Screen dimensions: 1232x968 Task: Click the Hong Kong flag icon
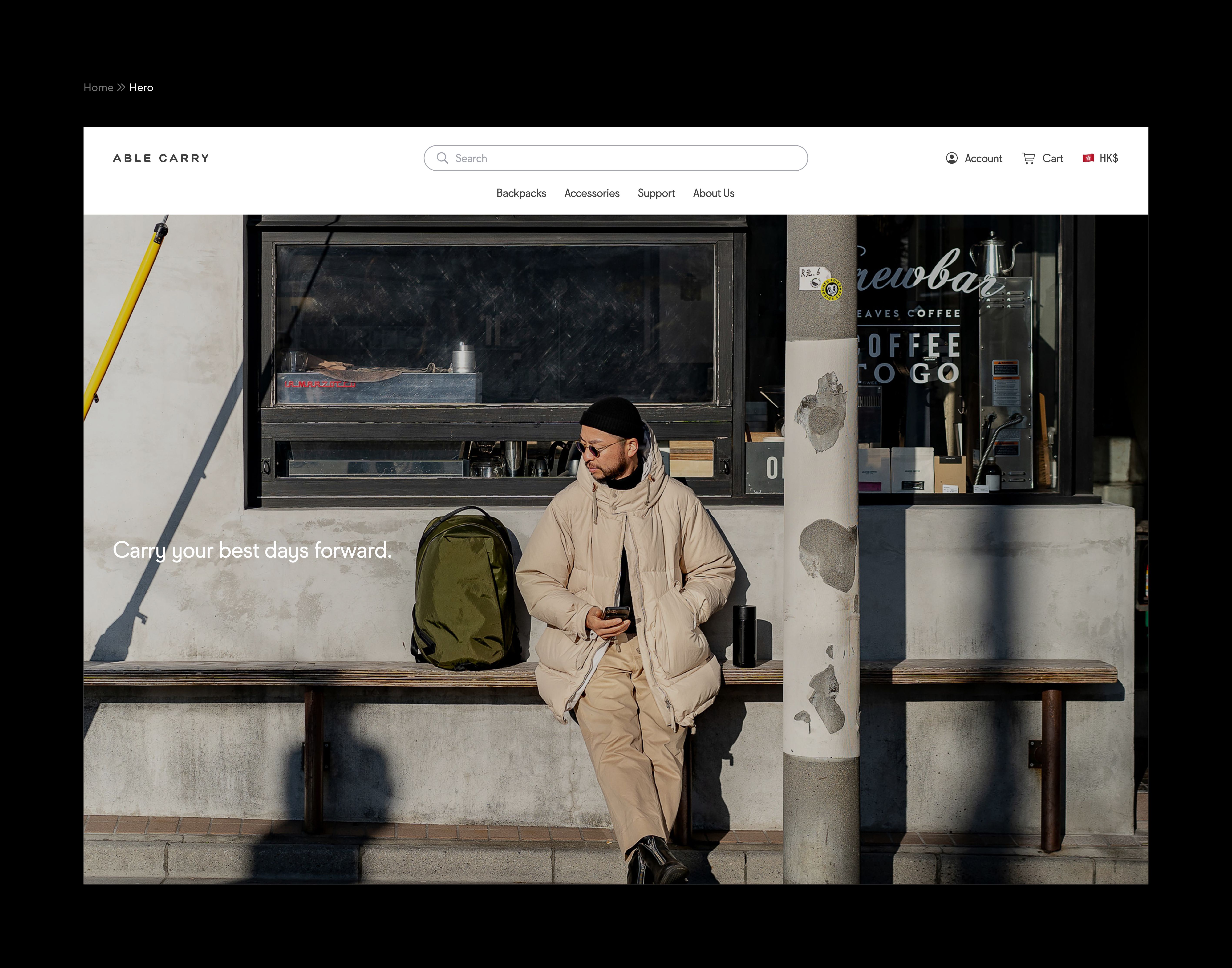[1088, 158]
